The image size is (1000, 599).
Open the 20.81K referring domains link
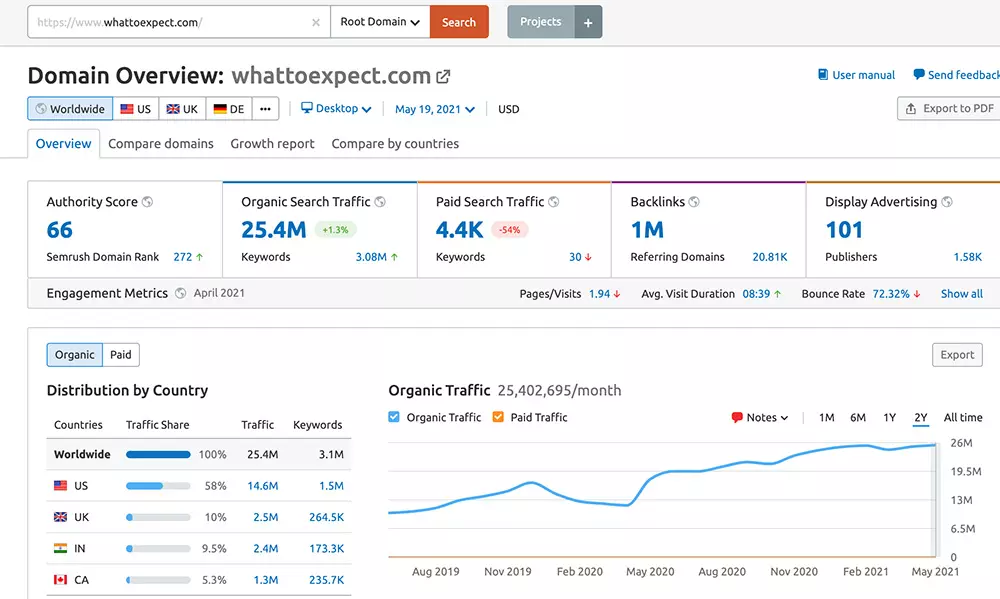point(770,257)
